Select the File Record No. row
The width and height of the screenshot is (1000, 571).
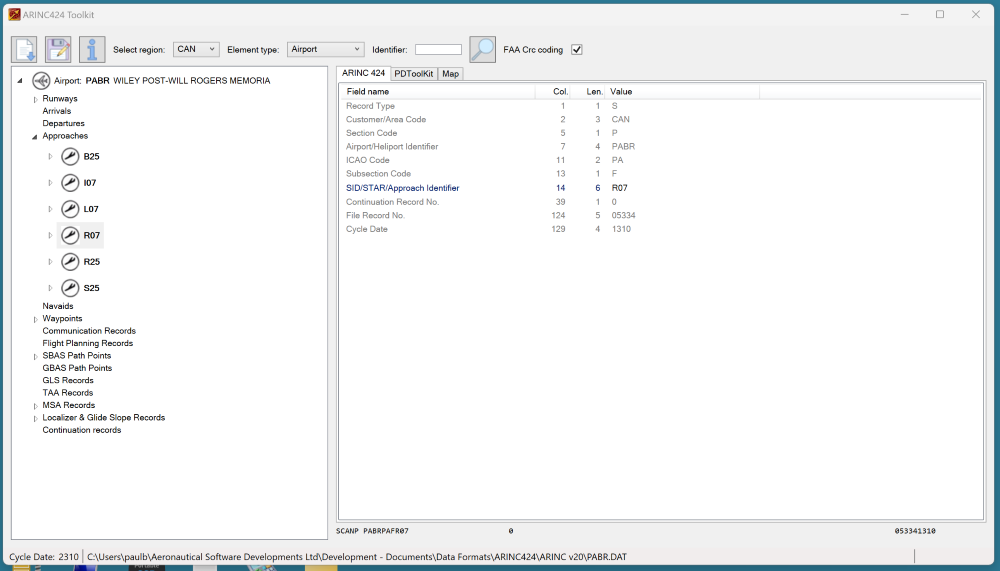(x=660, y=215)
